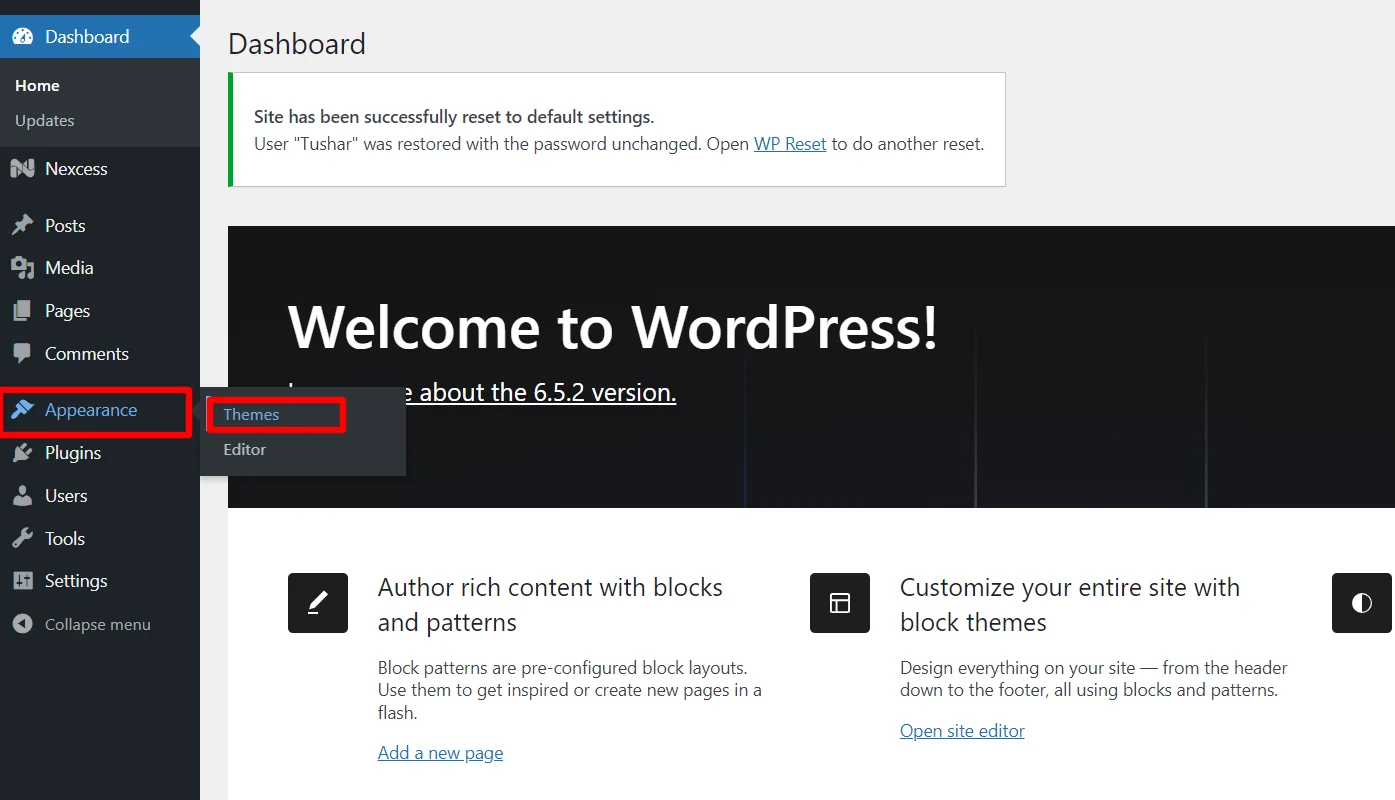The height and width of the screenshot is (800, 1395).
Task: Click the contrast icon on the far right
Action: point(1361,603)
